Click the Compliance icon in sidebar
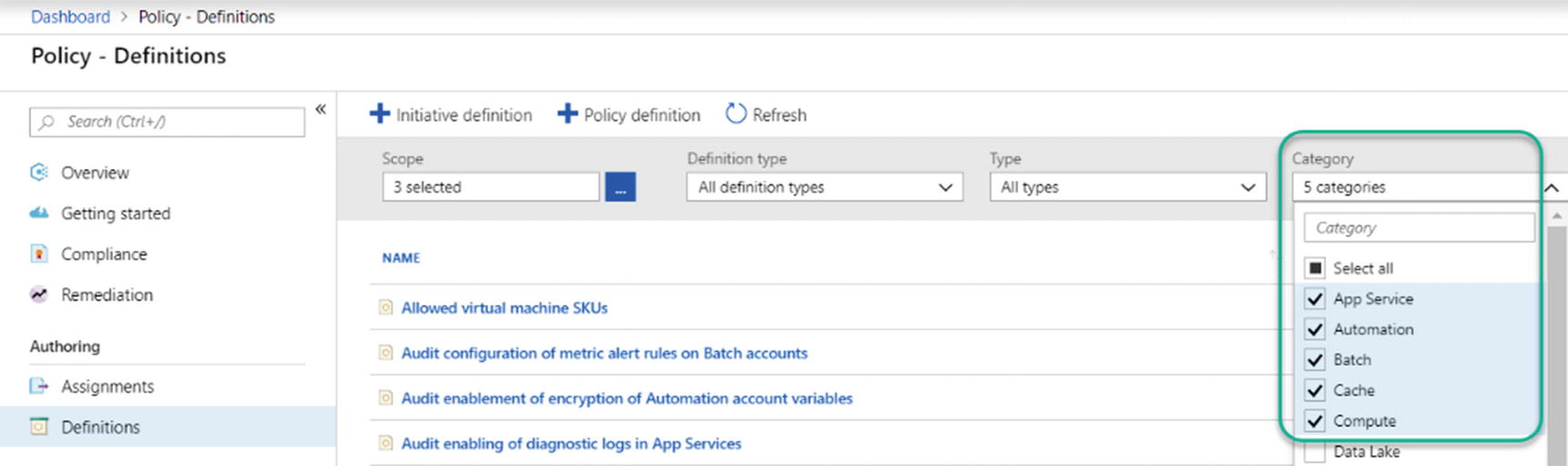The image size is (1568, 466). [x=39, y=254]
